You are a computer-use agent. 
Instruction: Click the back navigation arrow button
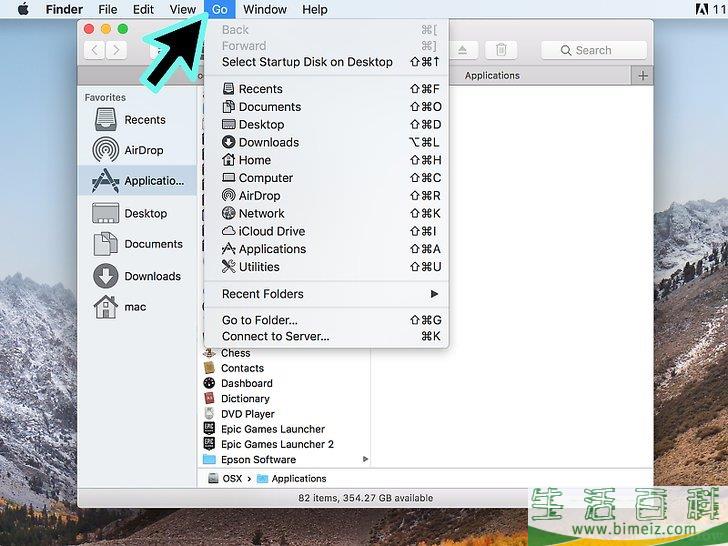tap(96, 50)
